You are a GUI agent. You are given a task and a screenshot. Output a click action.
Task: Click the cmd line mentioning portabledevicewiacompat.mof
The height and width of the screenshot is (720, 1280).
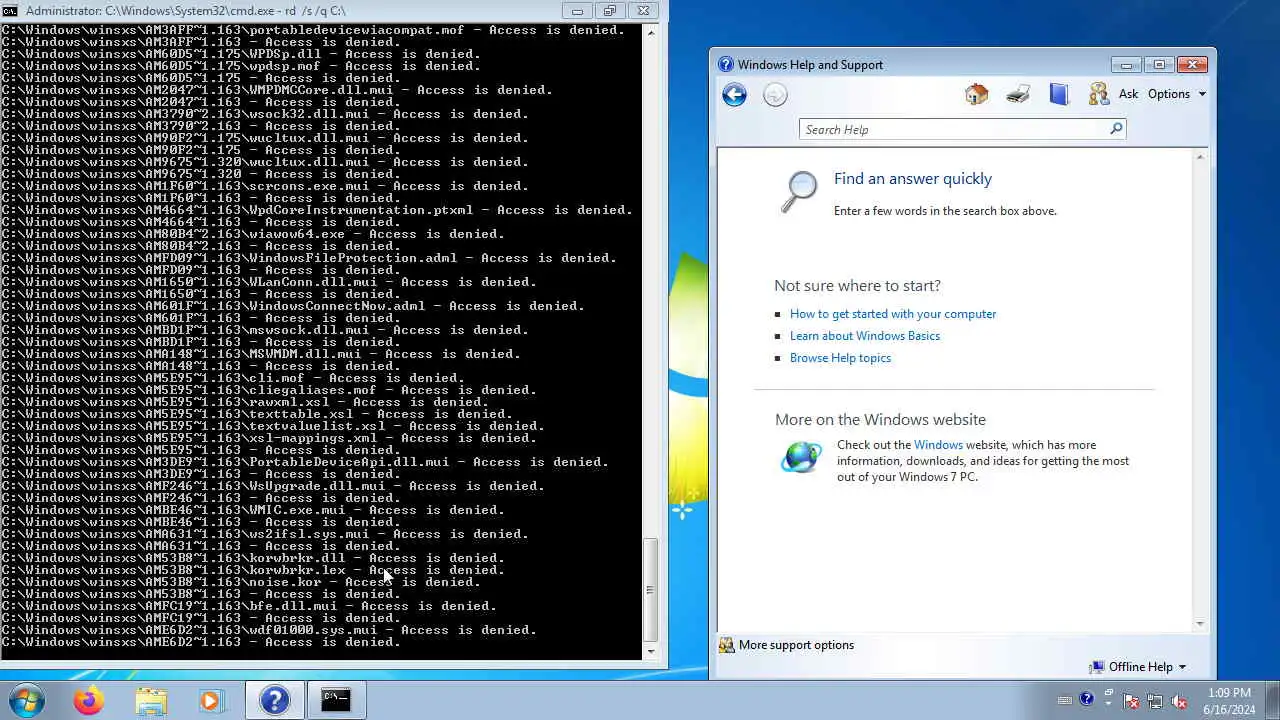(313, 30)
